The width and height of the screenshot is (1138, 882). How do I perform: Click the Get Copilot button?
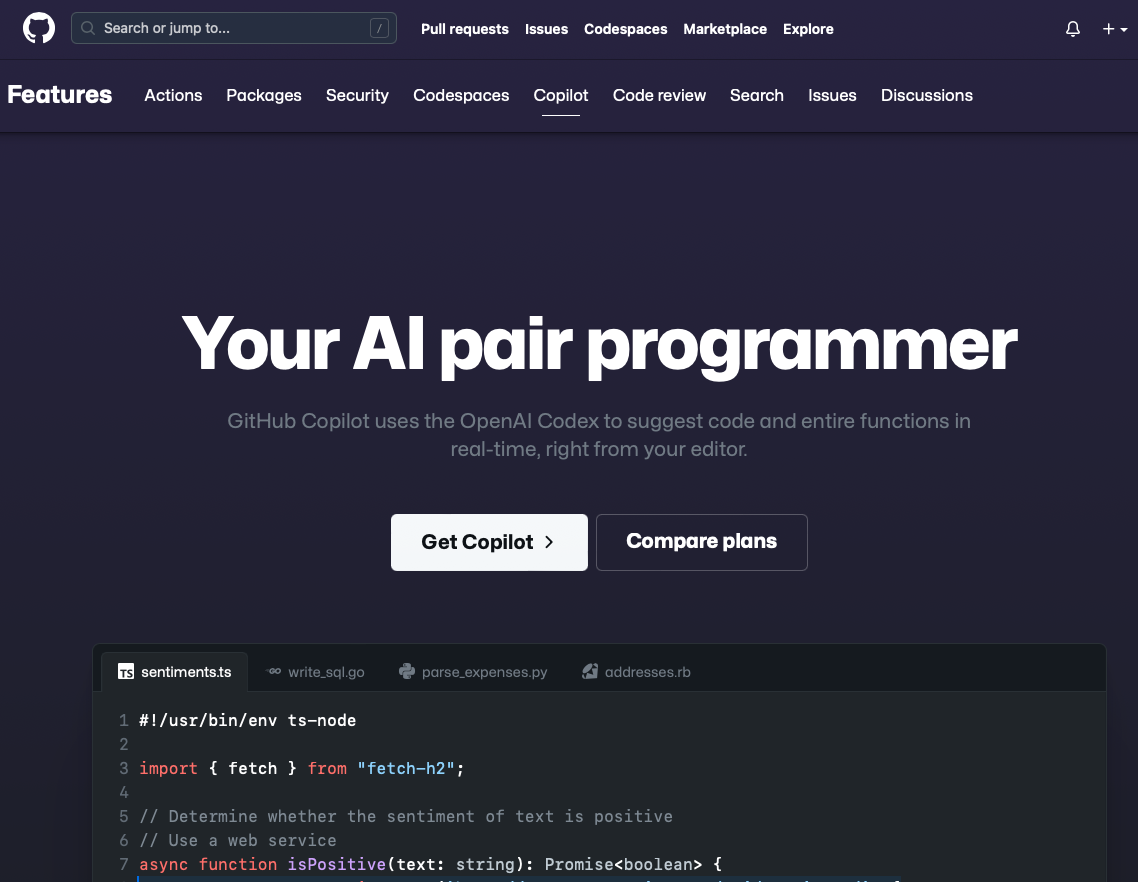(489, 542)
